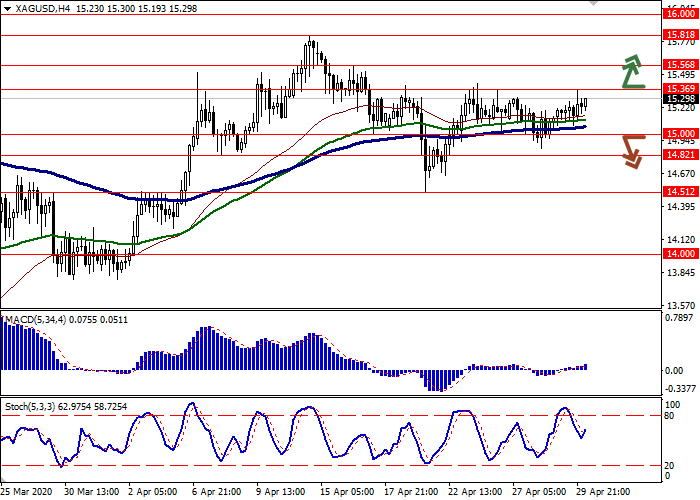Screen dimensions: 700x500
Task: Select the 15.818 red price label
Action: 680,34
